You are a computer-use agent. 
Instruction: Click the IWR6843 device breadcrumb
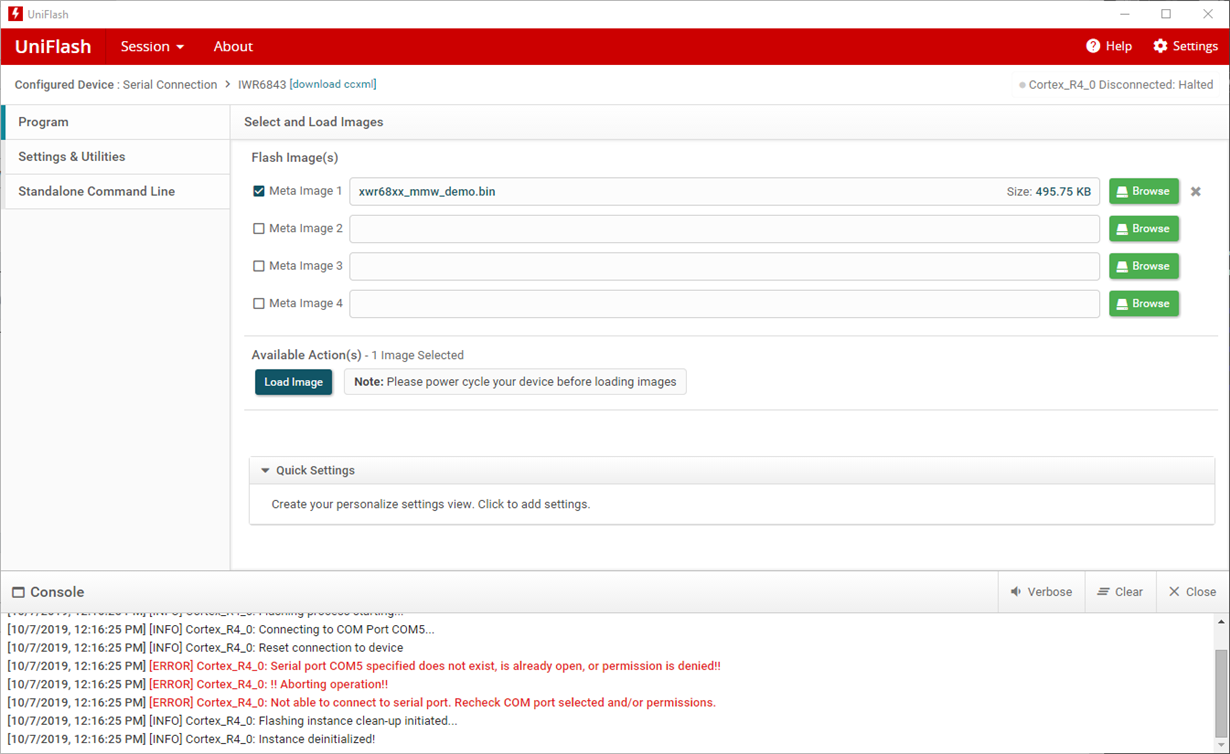click(262, 85)
